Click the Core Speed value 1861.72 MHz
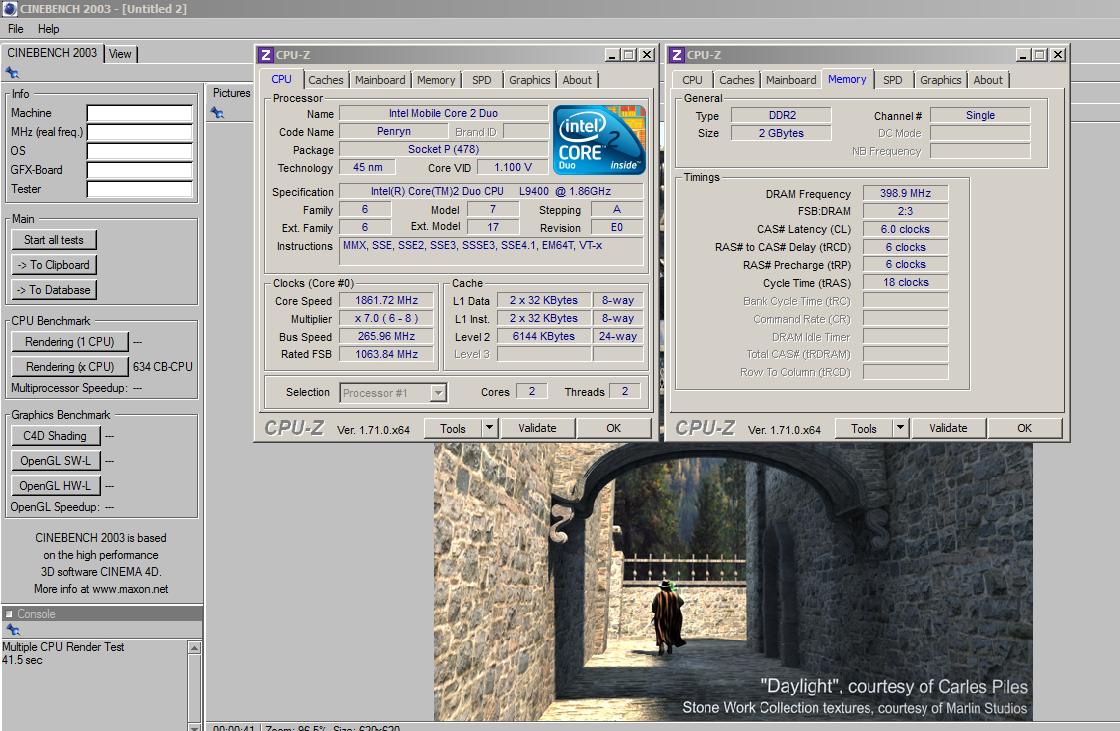The width and height of the screenshot is (1120, 731). coord(386,301)
